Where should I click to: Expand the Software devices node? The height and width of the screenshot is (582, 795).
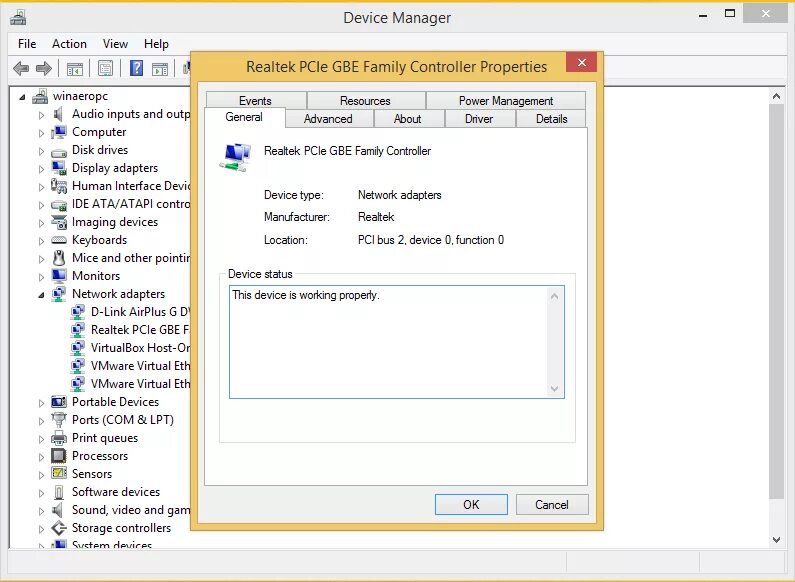(x=41, y=493)
